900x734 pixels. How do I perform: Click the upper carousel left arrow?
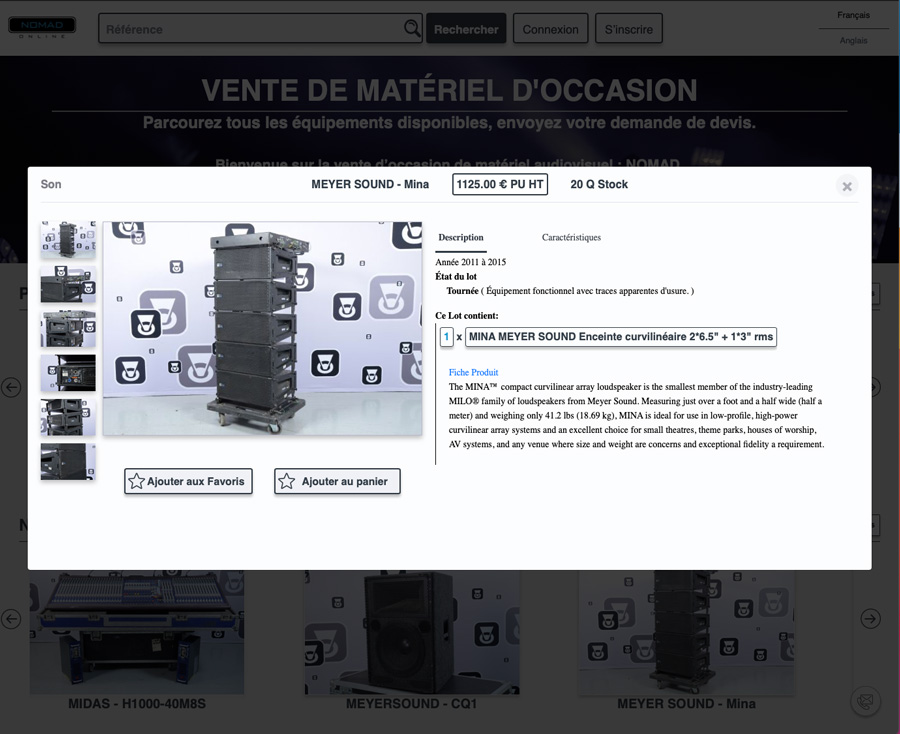click(11, 387)
